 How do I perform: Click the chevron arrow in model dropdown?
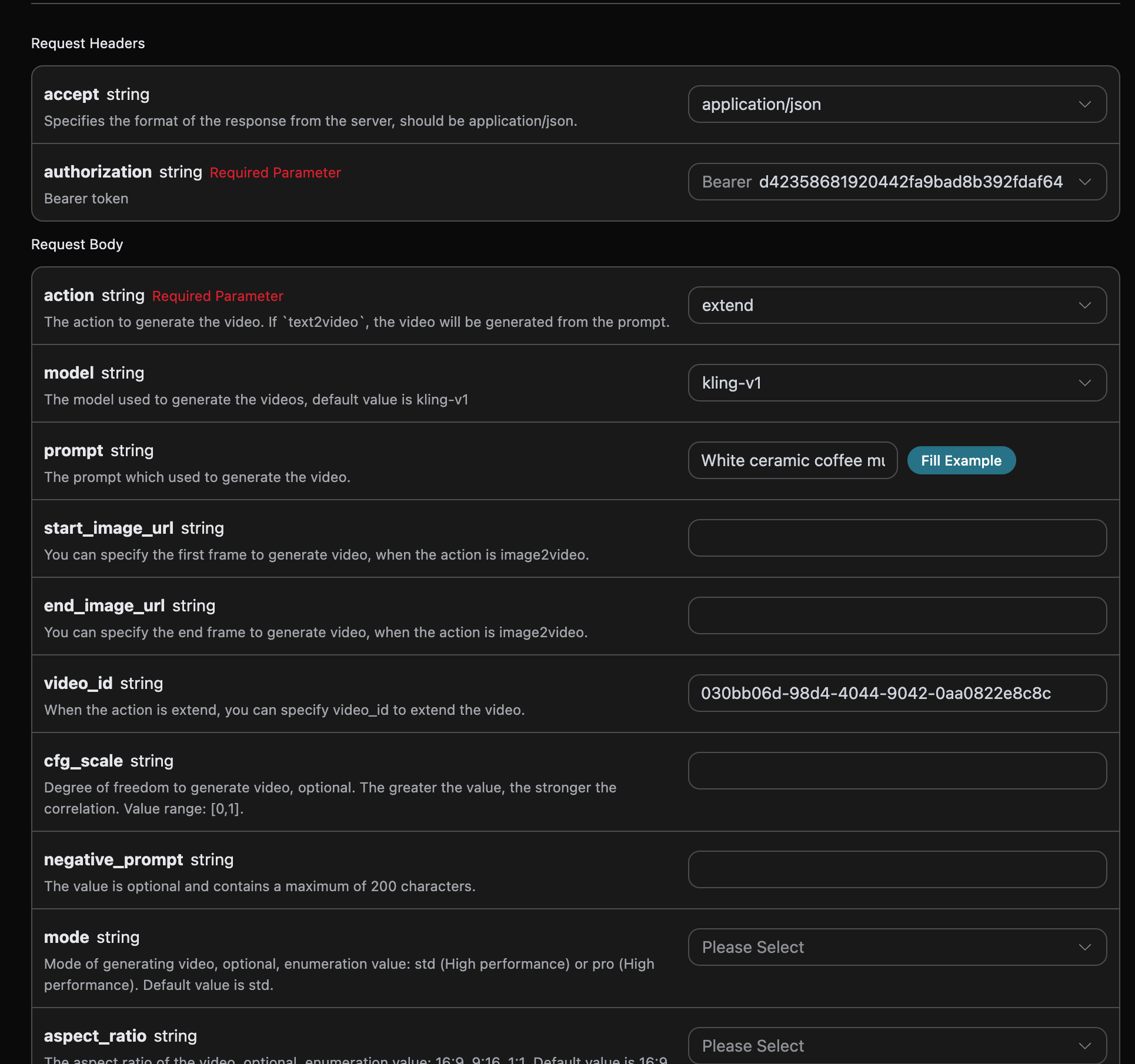[x=1085, y=383]
